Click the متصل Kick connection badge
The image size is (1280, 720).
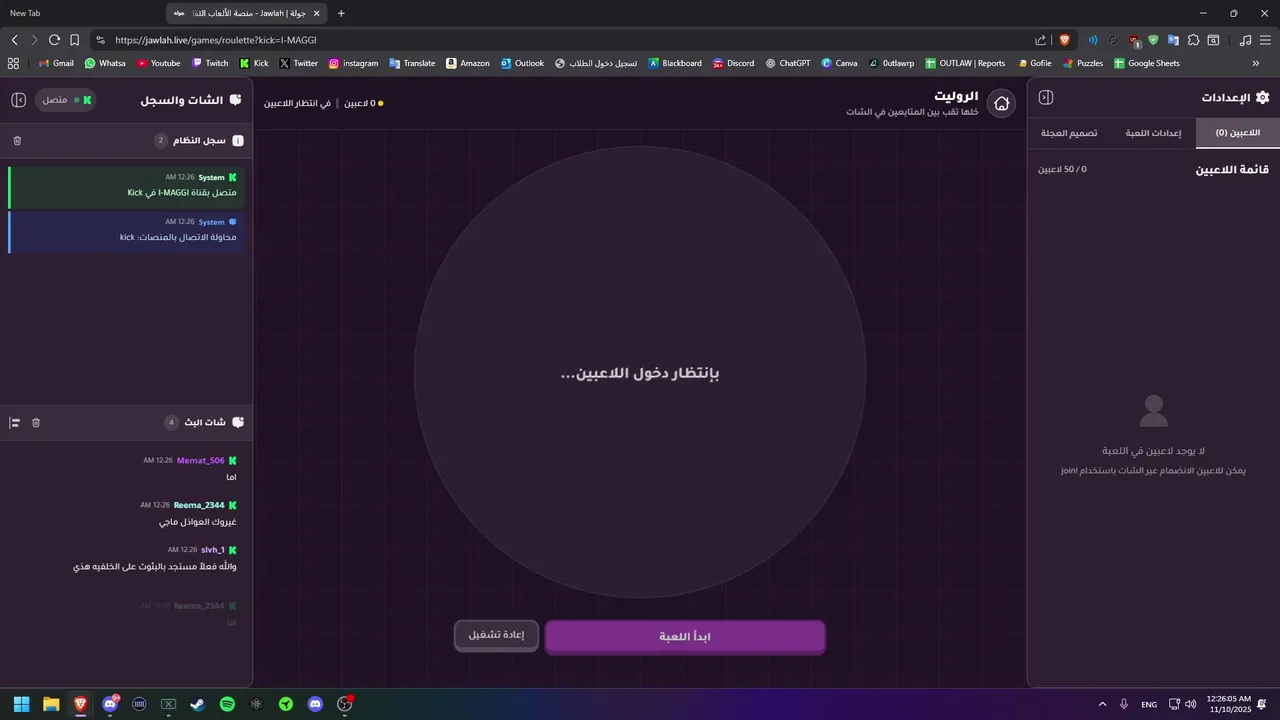67,100
